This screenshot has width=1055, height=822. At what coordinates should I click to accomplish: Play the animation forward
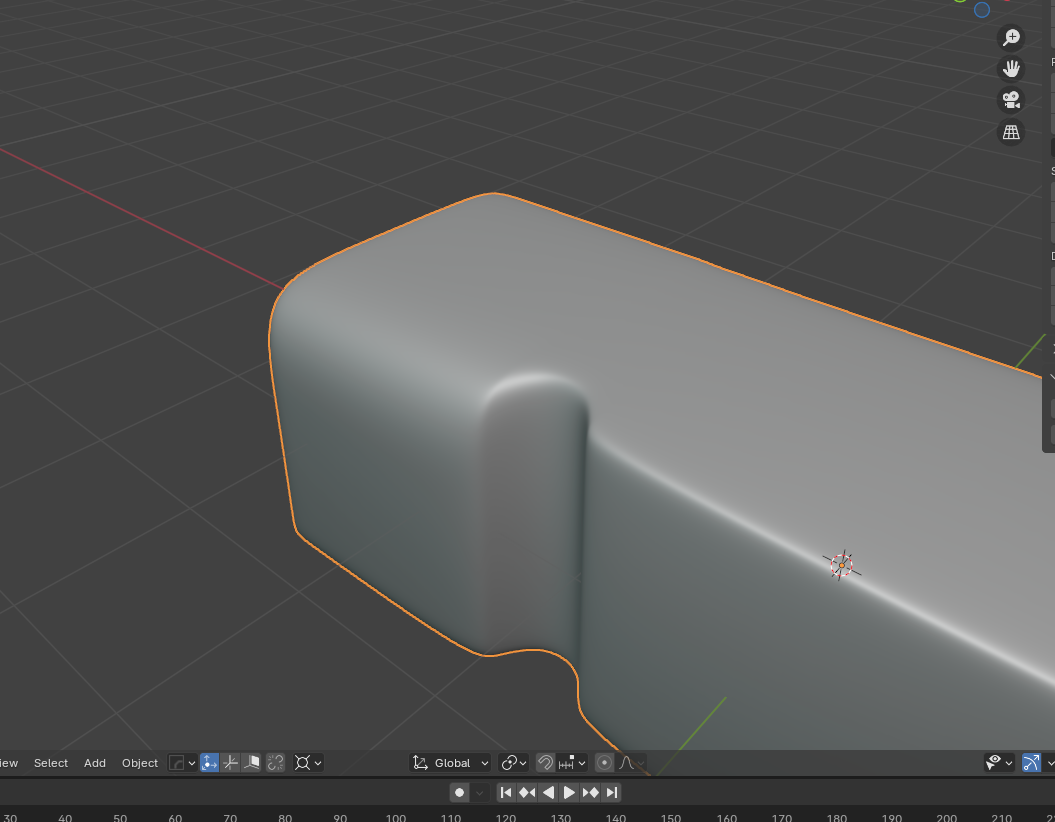coord(569,792)
